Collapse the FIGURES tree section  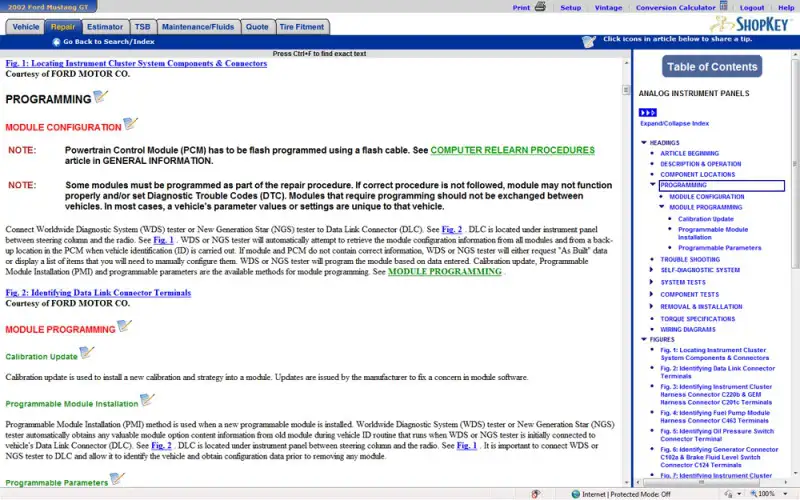point(644,339)
